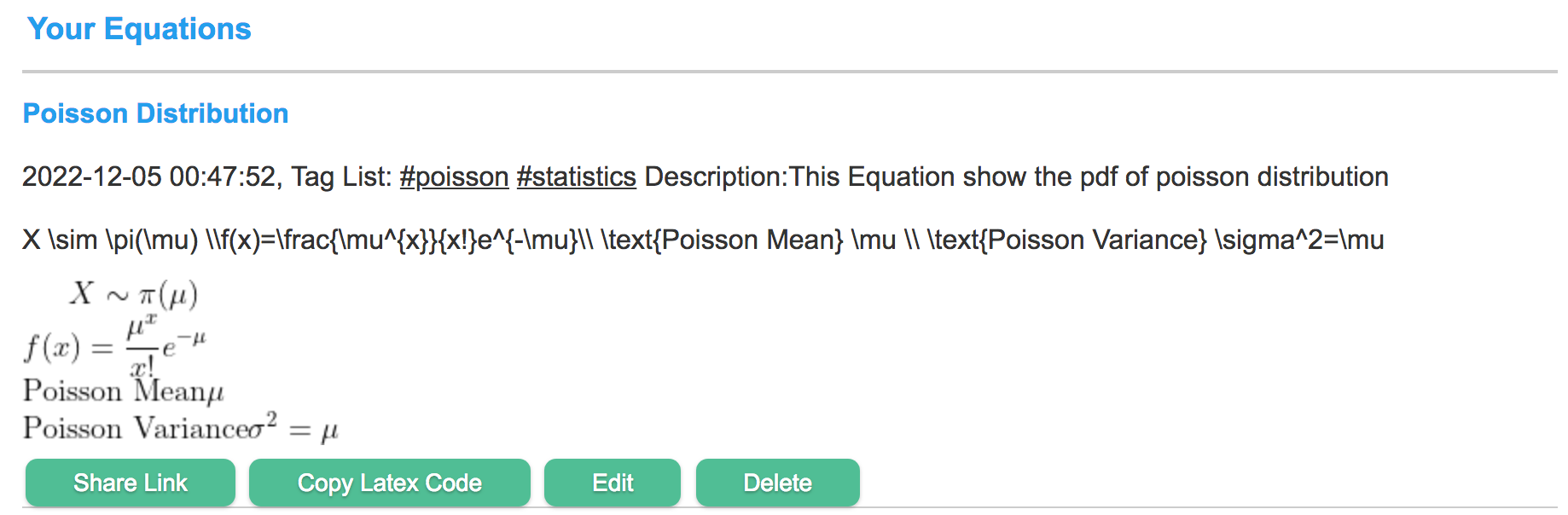Image resolution: width=1568 pixels, height=515 pixels.
Task: Click the rendered Poisson Mean line
Action: [124, 391]
